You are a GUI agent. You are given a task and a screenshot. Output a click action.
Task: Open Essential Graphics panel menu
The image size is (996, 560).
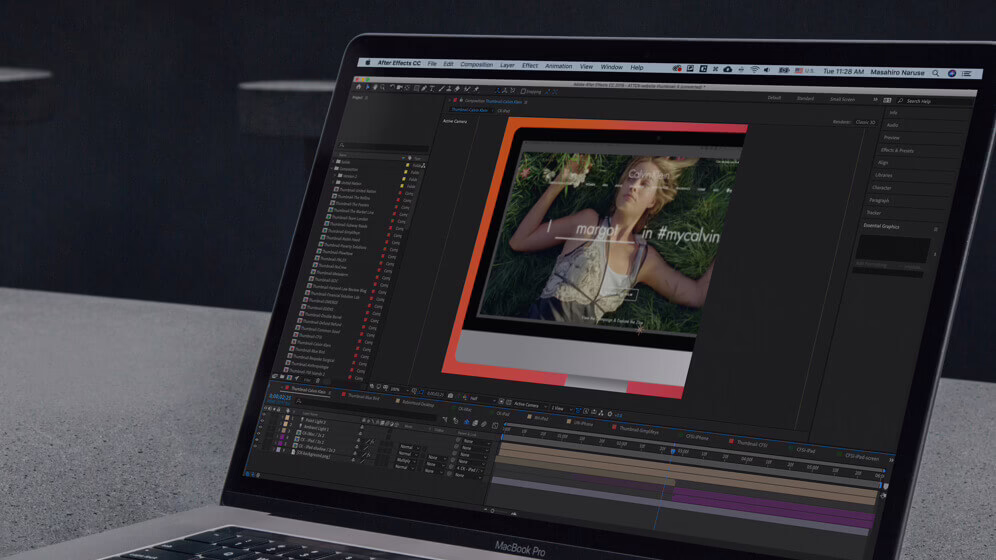pos(936,229)
